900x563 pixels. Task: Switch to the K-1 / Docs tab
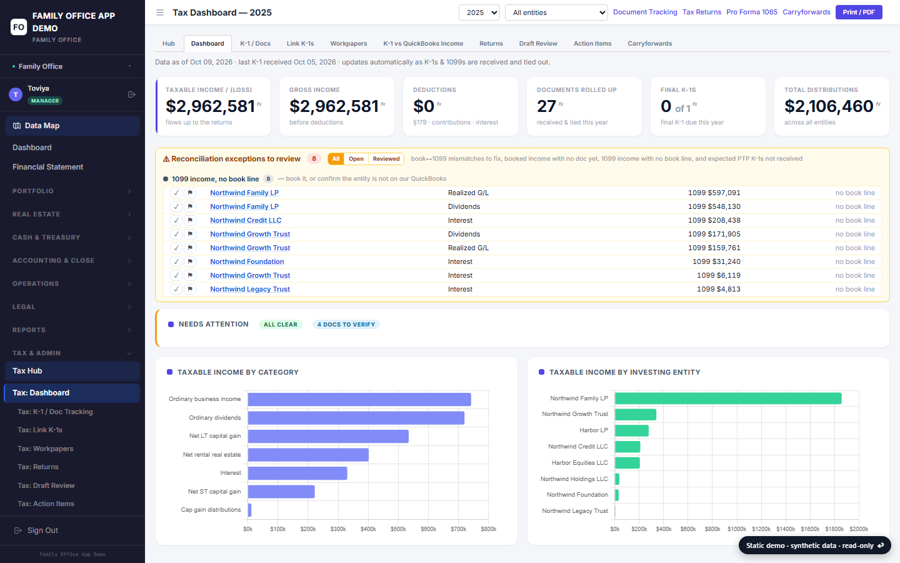(x=255, y=44)
